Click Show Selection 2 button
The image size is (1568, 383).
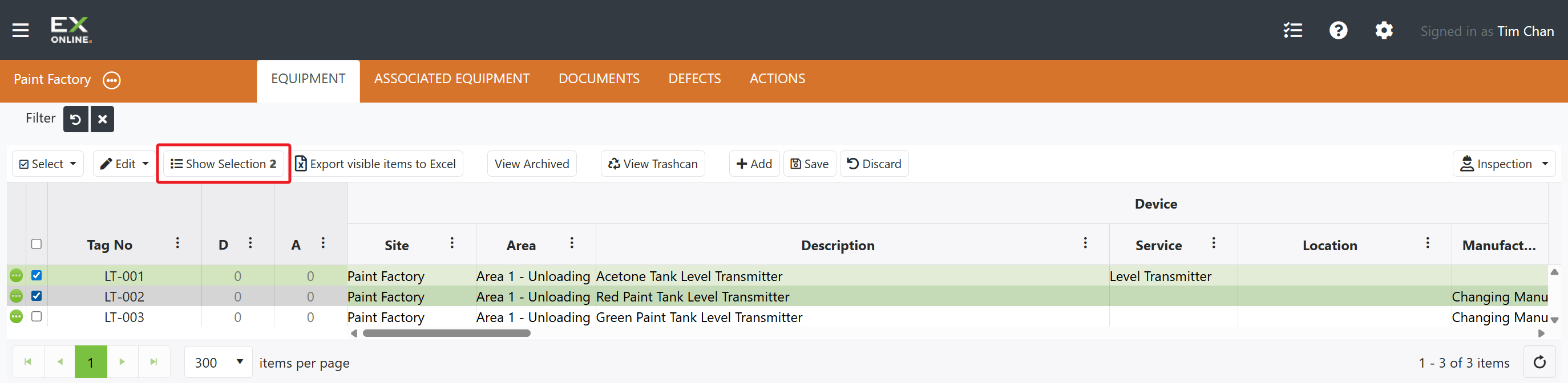224,164
